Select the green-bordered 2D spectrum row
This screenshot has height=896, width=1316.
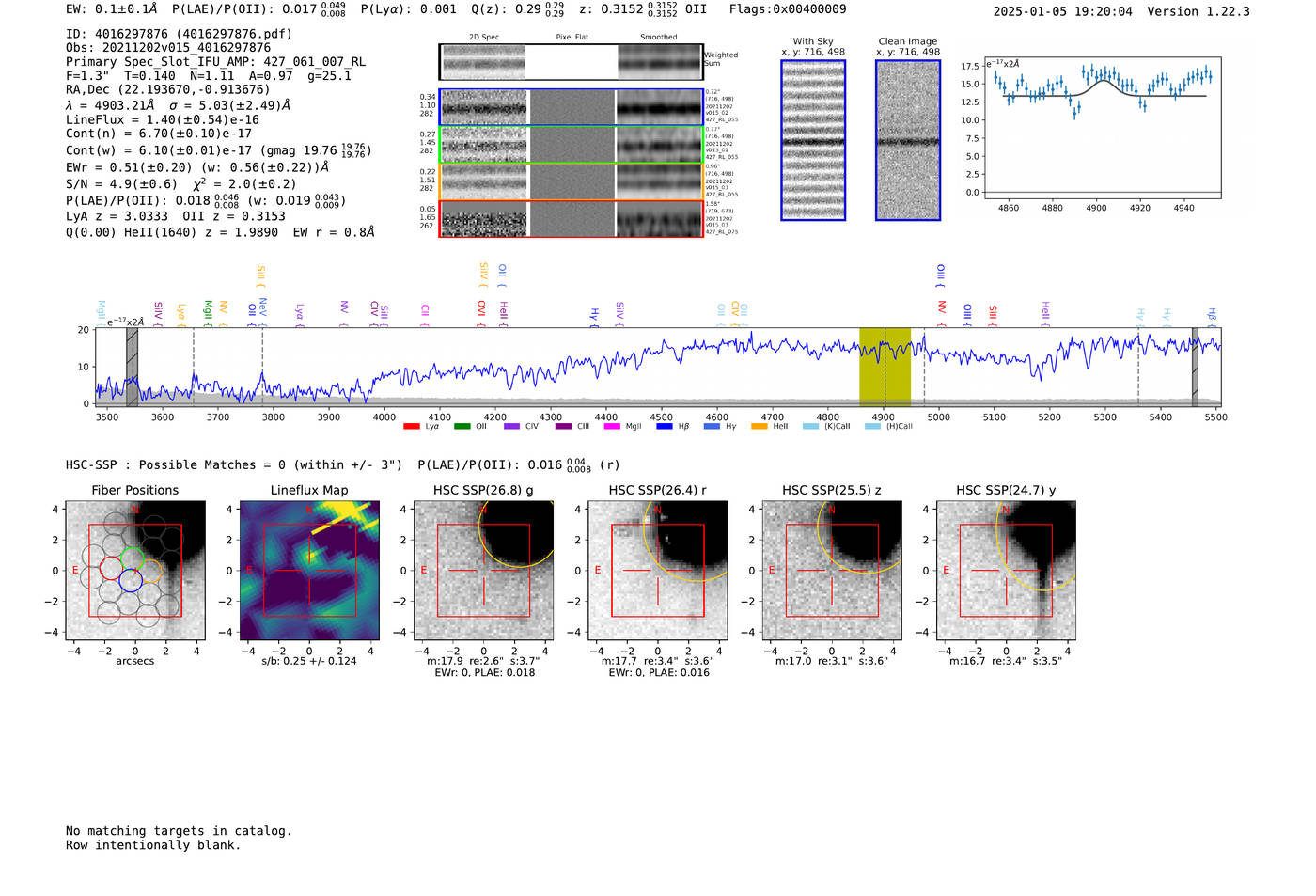(571, 145)
